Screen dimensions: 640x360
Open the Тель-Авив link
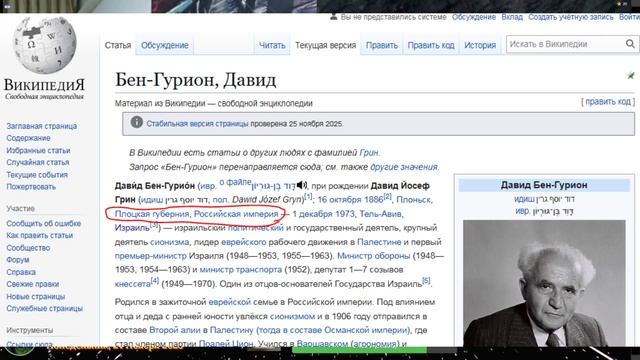(x=380, y=214)
